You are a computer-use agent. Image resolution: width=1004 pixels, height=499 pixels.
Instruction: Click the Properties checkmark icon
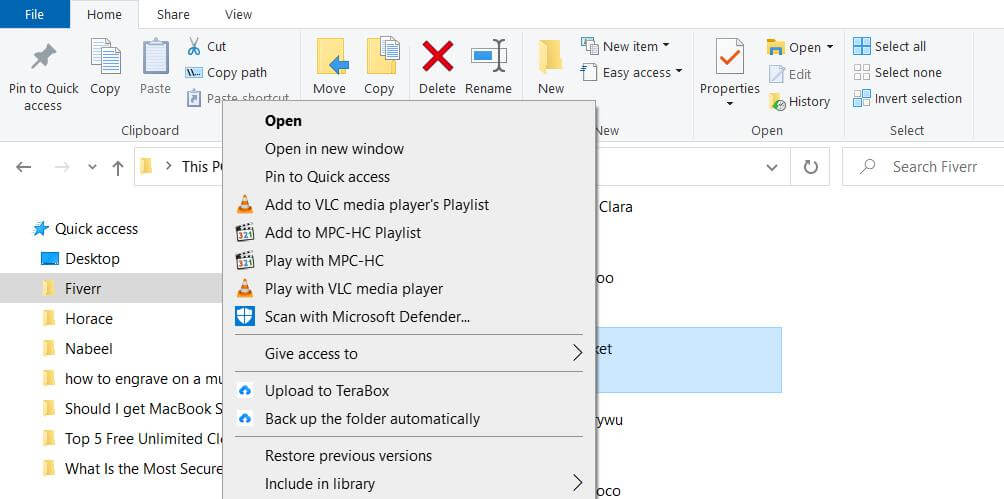tap(729, 56)
